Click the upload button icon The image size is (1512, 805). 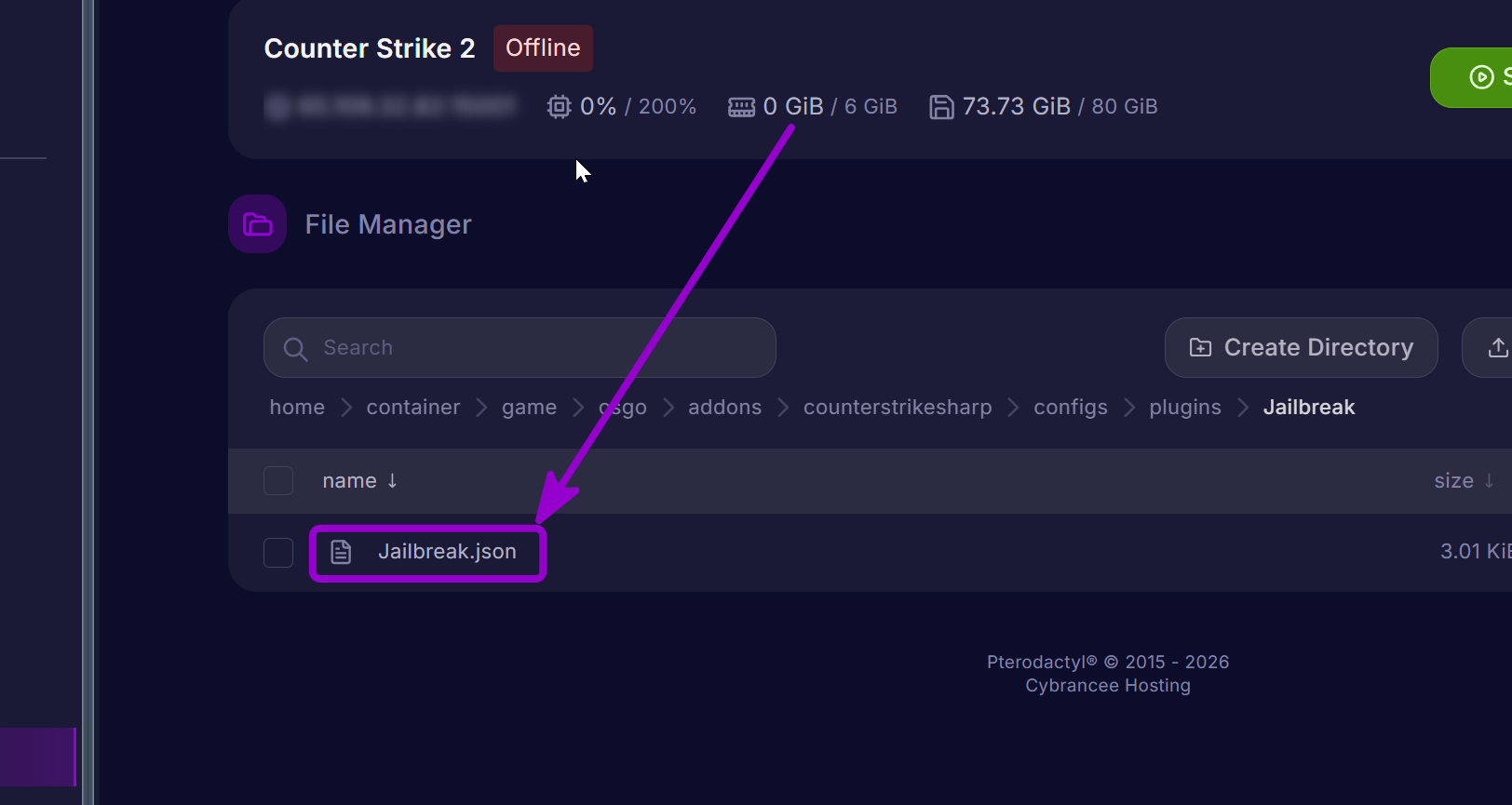coord(1497,348)
